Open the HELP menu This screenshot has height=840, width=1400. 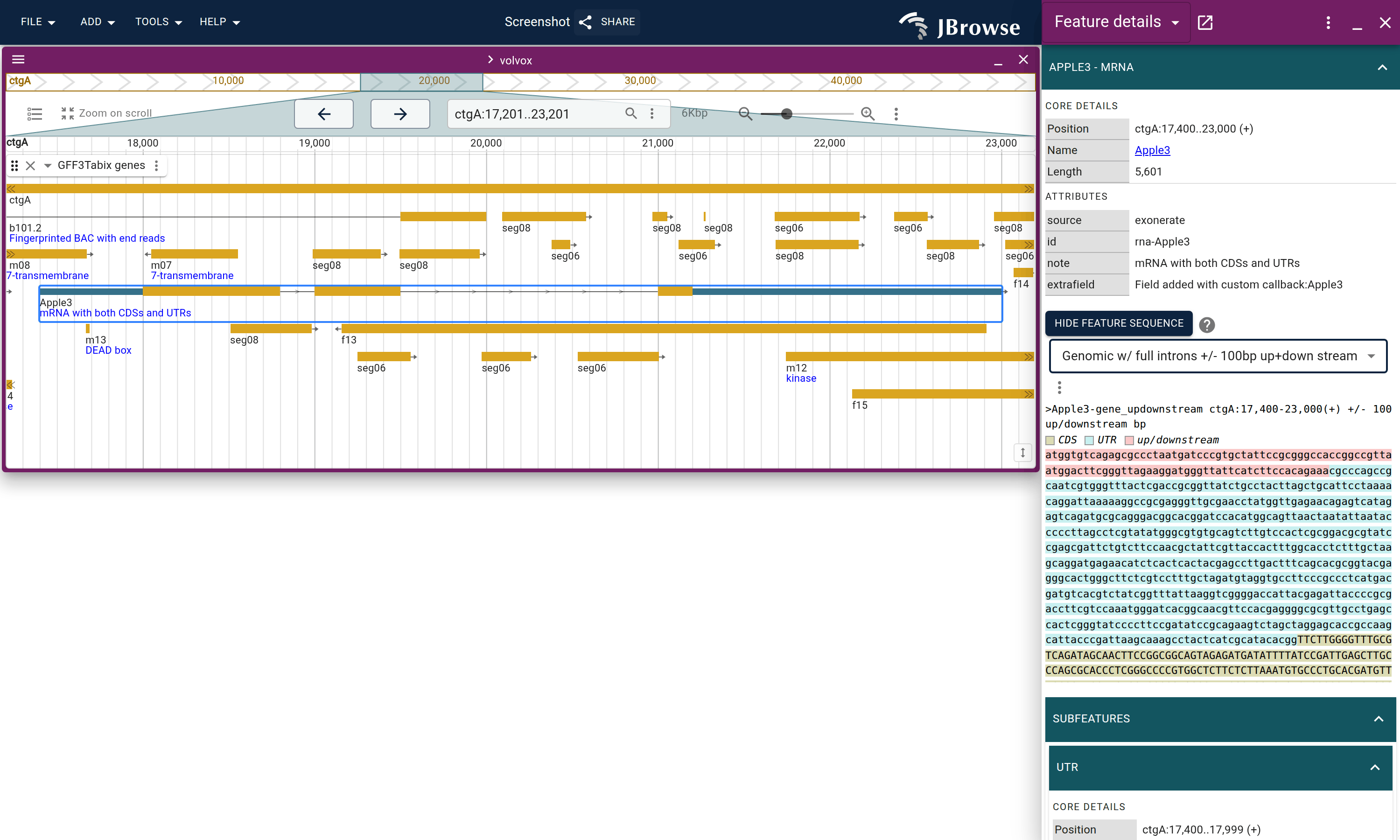pyautogui.click(x=219, y=21)
